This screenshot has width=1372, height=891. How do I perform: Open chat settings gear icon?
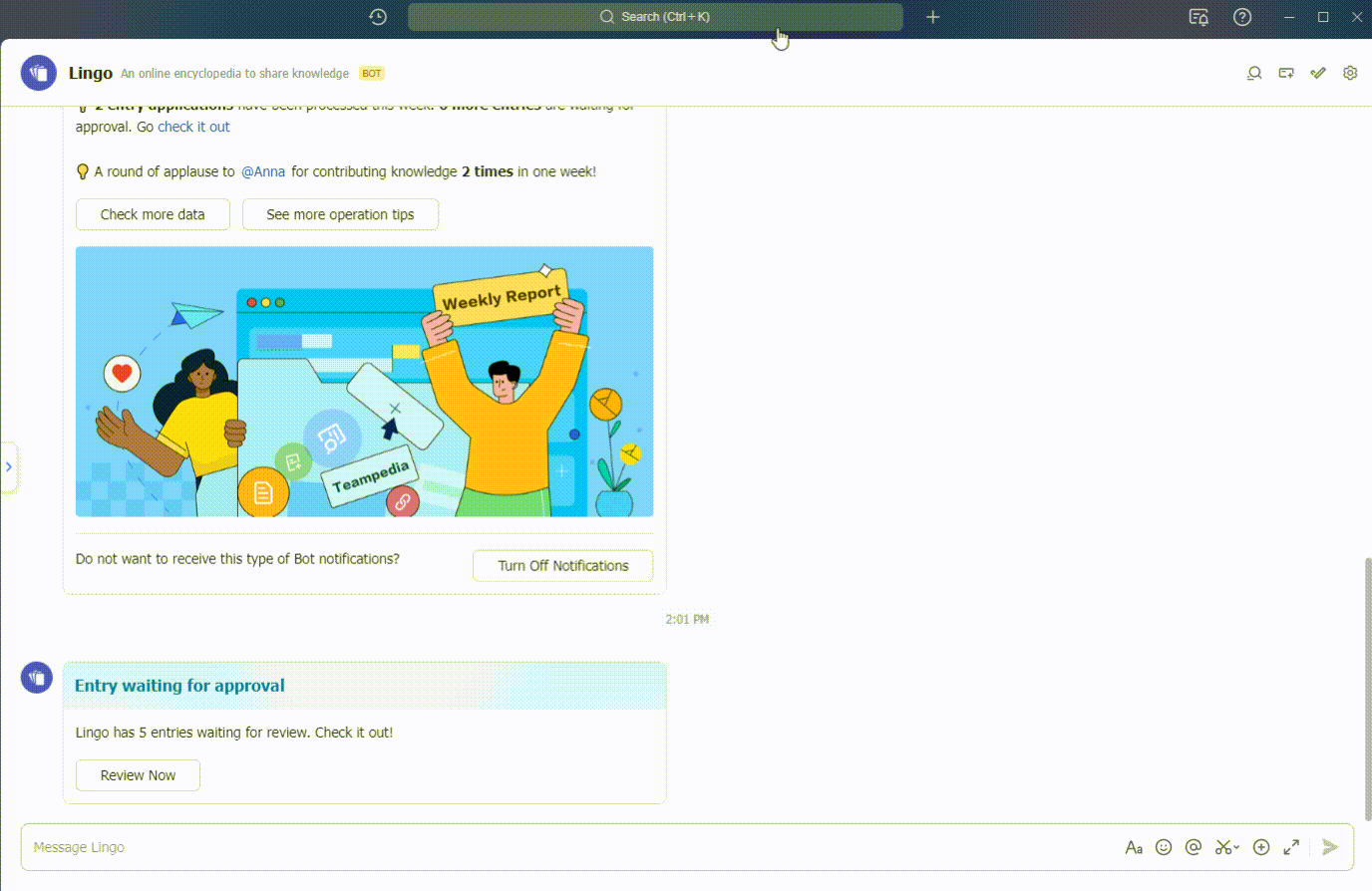coord(1350,73)
